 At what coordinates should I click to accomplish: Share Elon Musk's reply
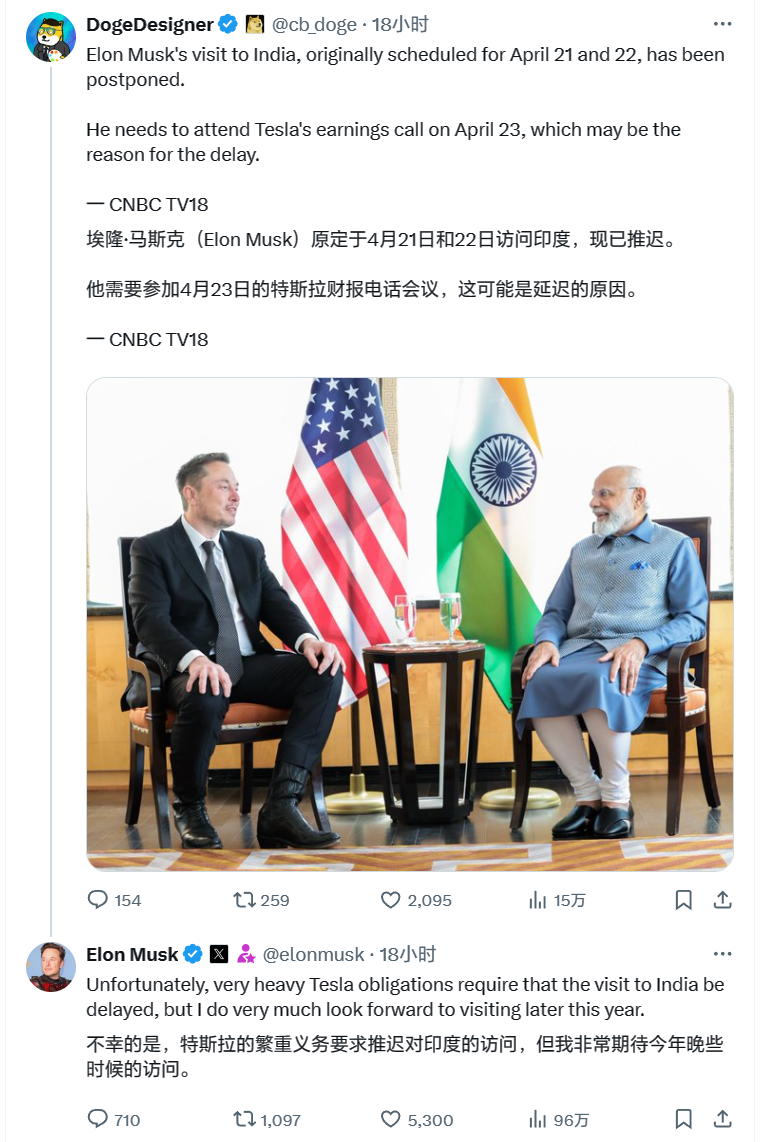click(721, 1119)
